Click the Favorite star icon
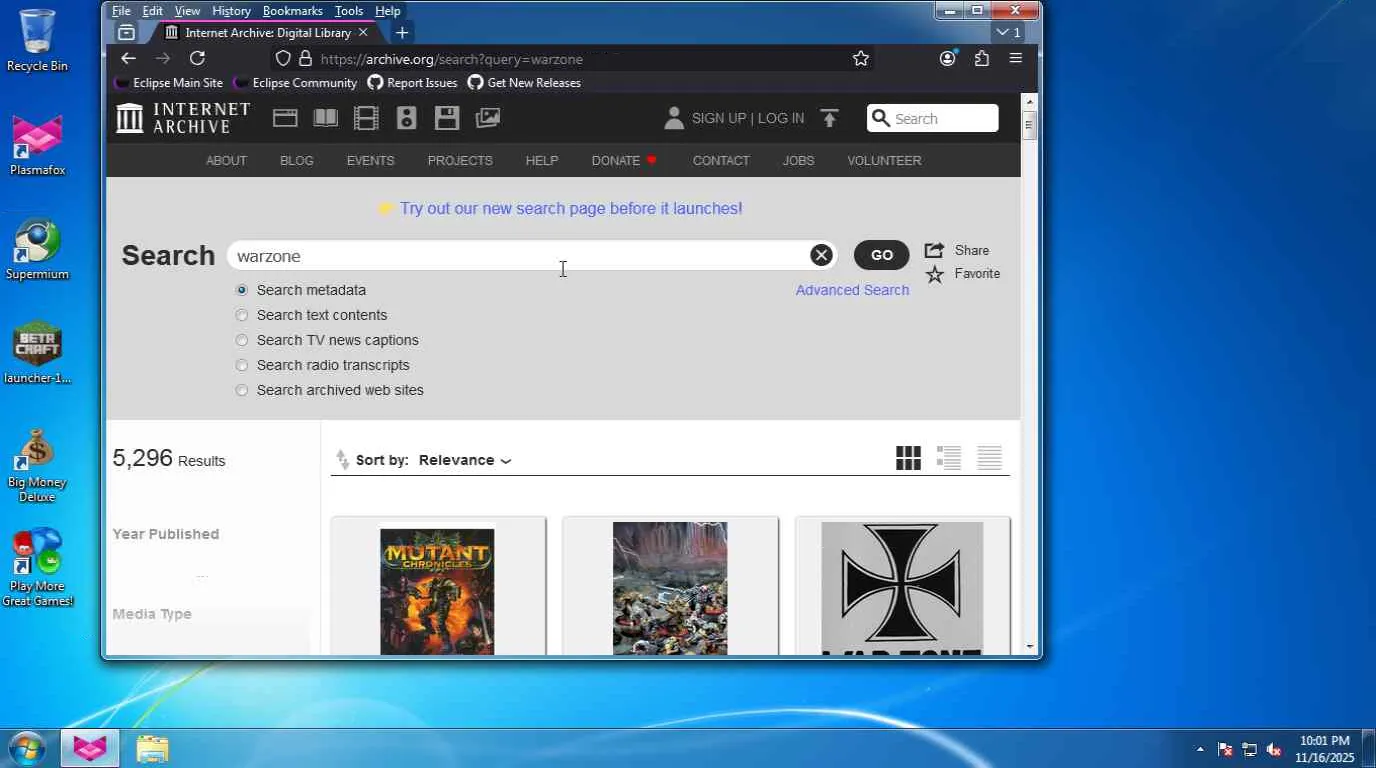1376x768 pixels. point(934,274)
